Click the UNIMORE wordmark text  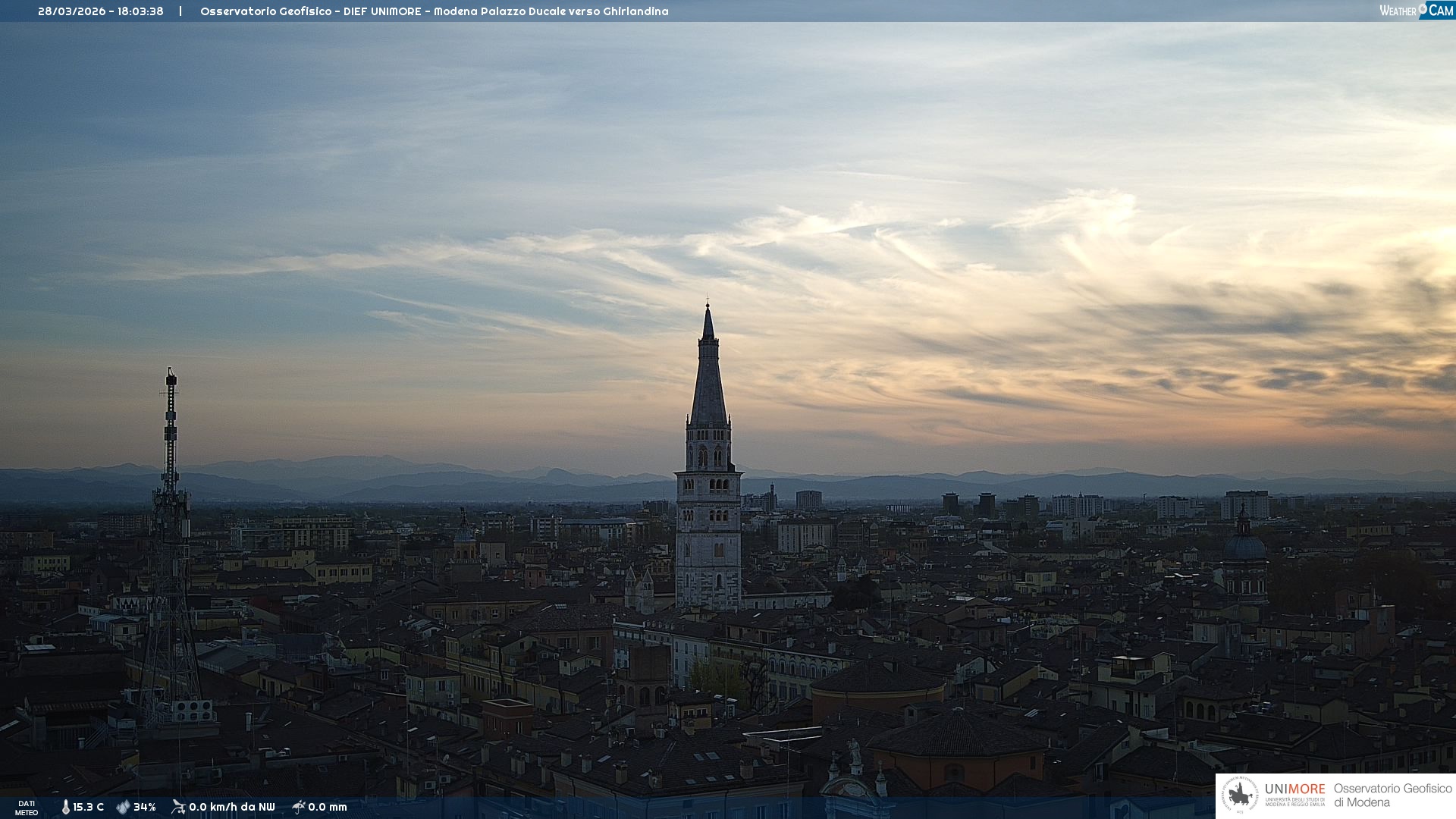[1295, 789]
